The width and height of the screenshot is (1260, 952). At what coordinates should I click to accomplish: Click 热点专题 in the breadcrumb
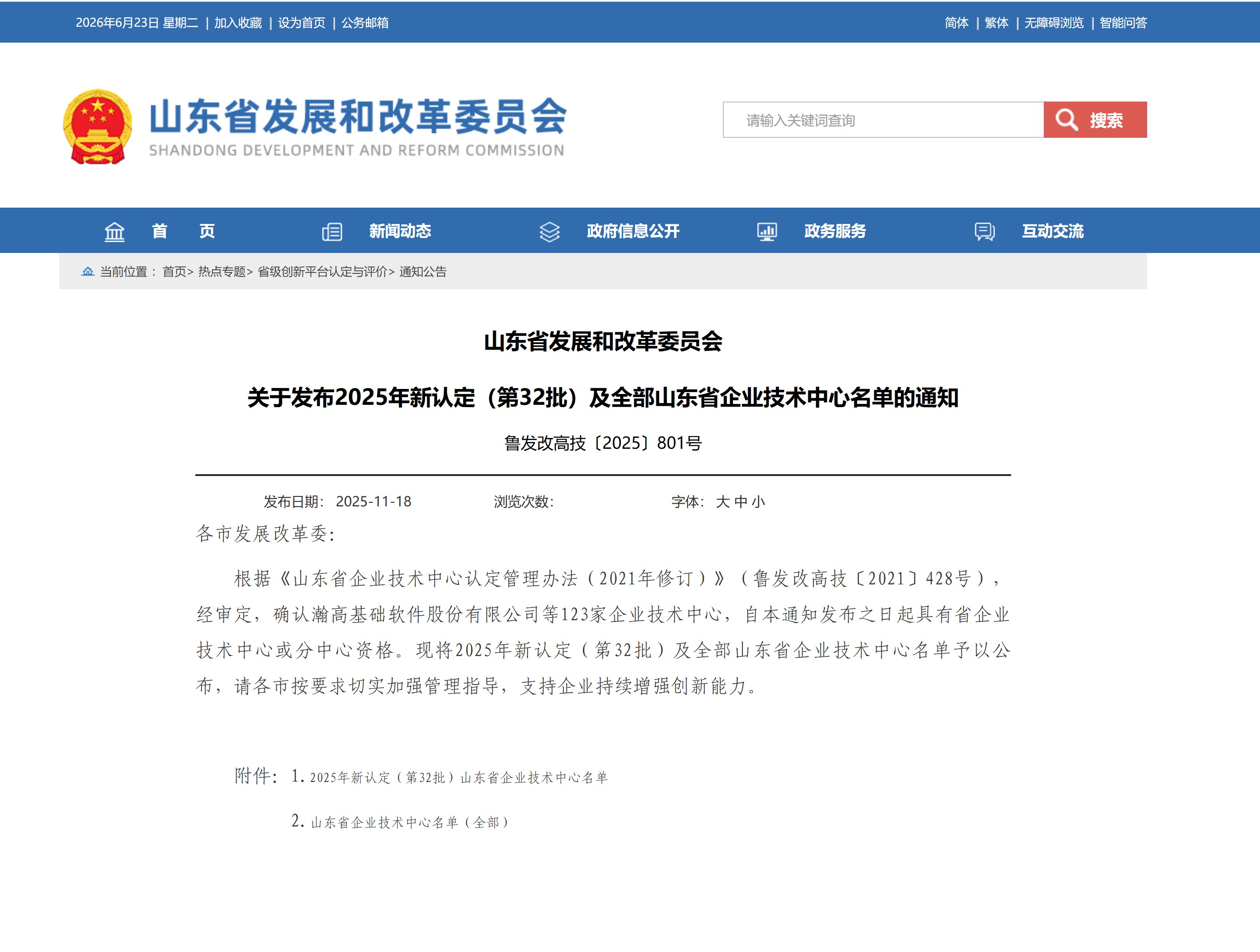point(222,272)
